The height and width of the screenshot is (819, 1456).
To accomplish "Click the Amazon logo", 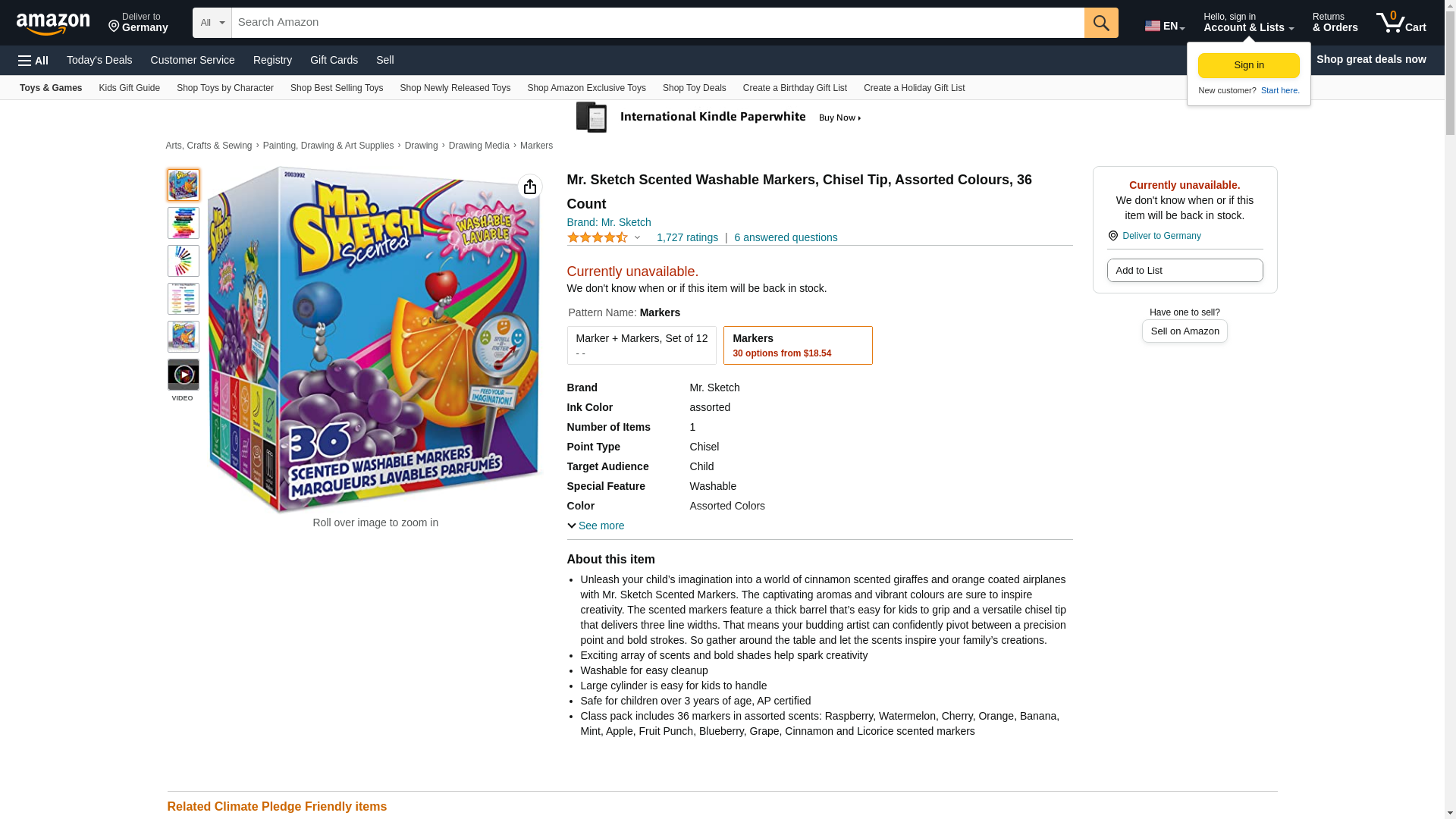I will pos(53,24).
